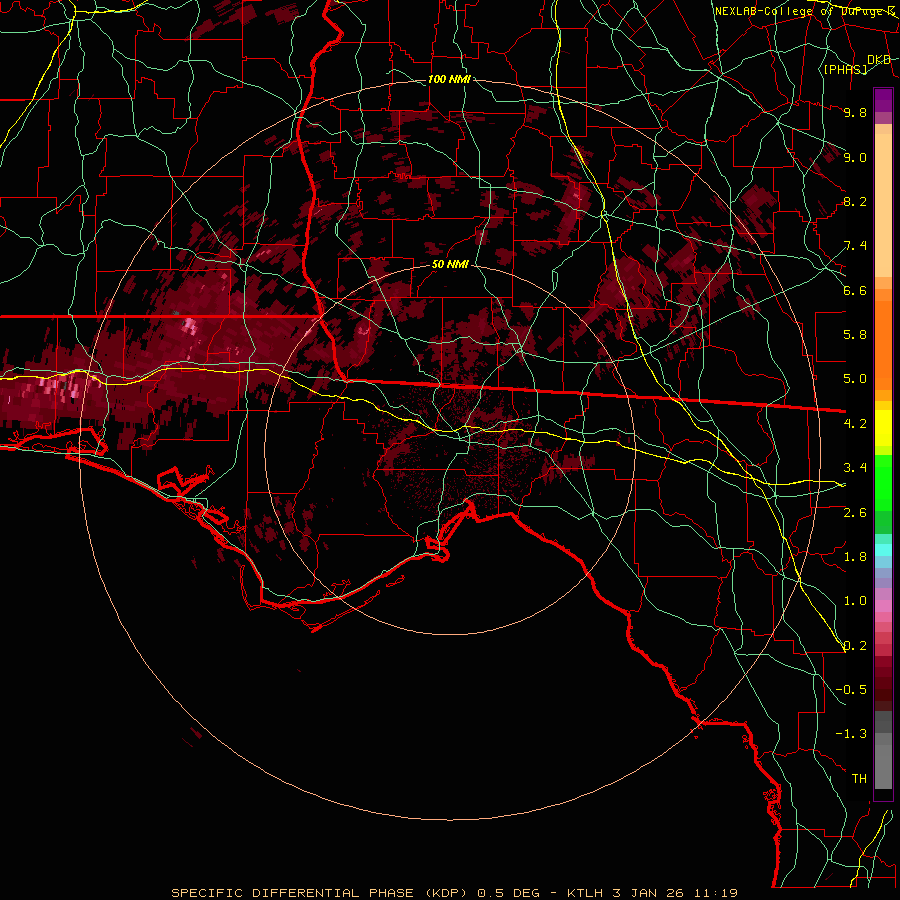Click the '0.5 DEG' elevation text

point(509,893)
